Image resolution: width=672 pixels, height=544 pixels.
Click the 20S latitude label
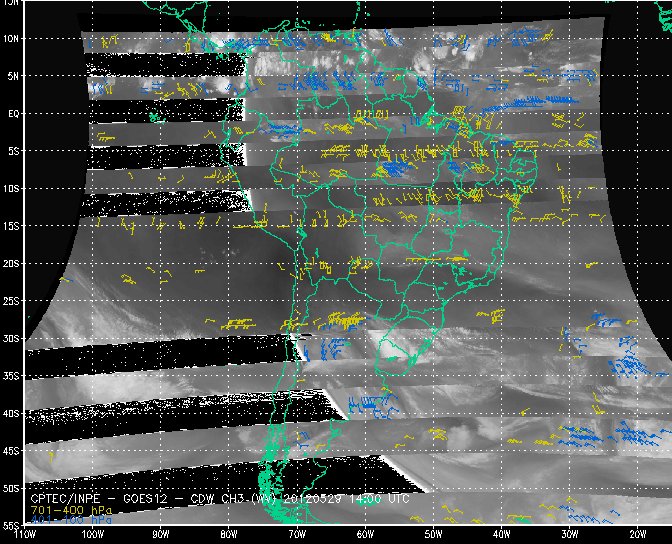(x=11, y=264)
